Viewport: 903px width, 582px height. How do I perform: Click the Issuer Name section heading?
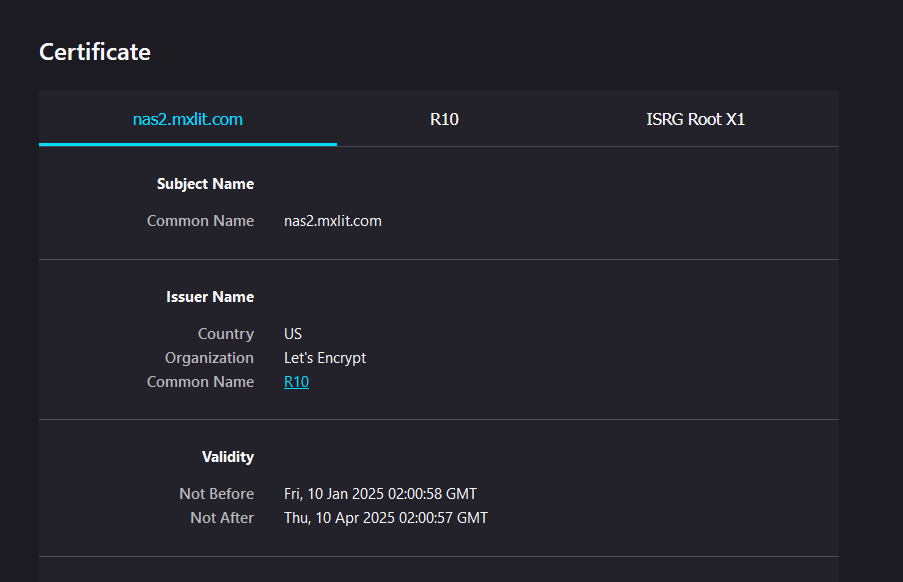(210, 297)
